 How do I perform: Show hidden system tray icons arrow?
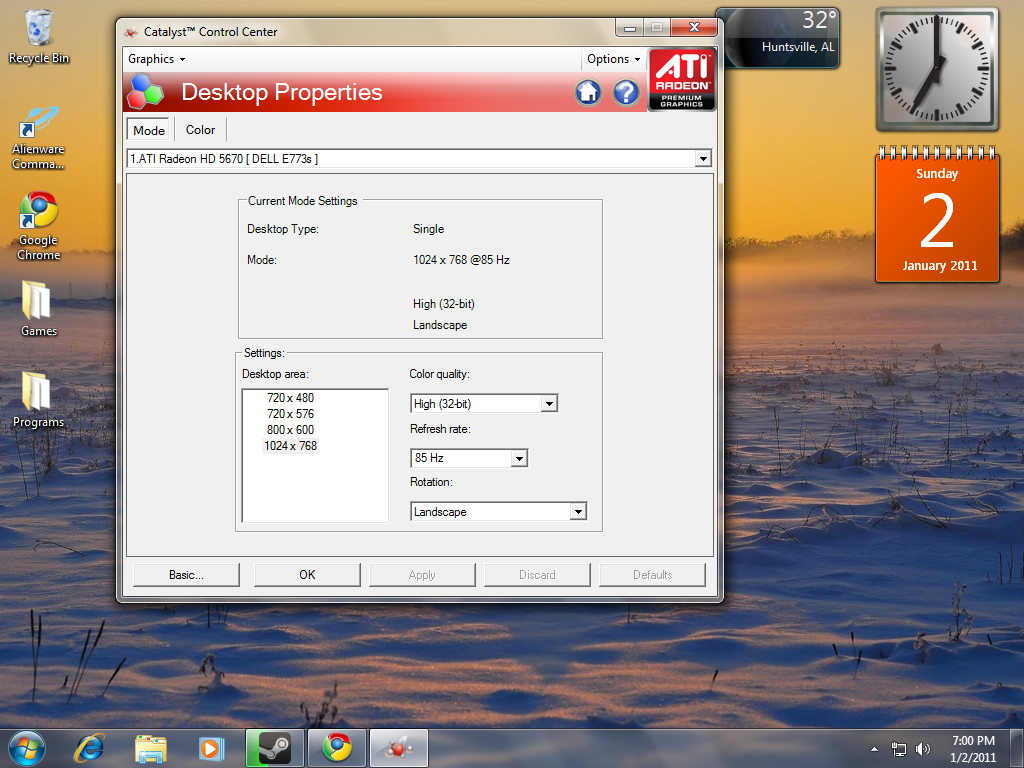coord(874,749)
